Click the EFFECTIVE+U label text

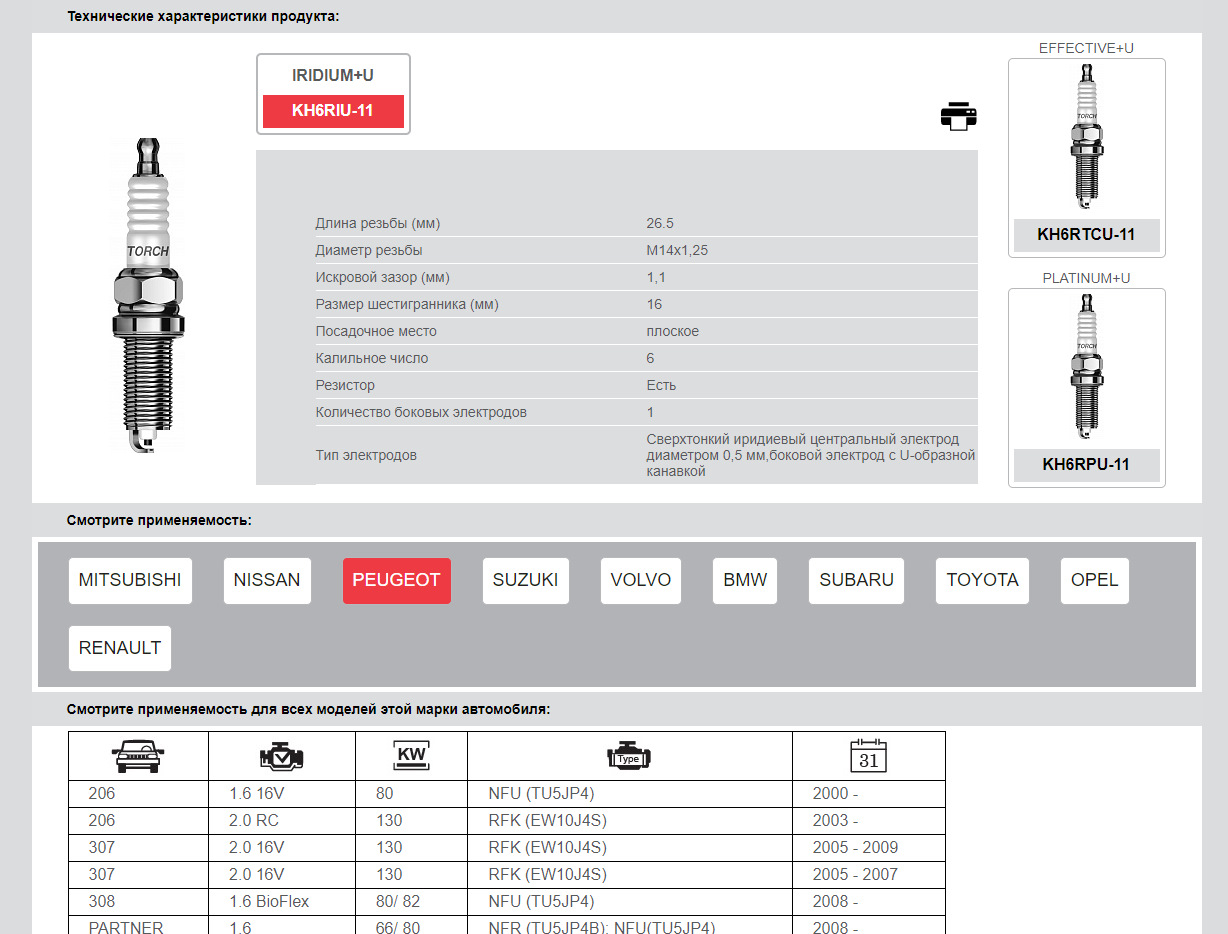(x=1086, y=48)
